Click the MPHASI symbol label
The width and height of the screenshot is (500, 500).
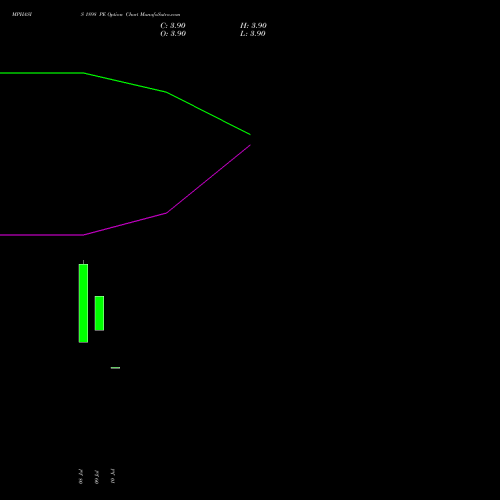[22, 15]
